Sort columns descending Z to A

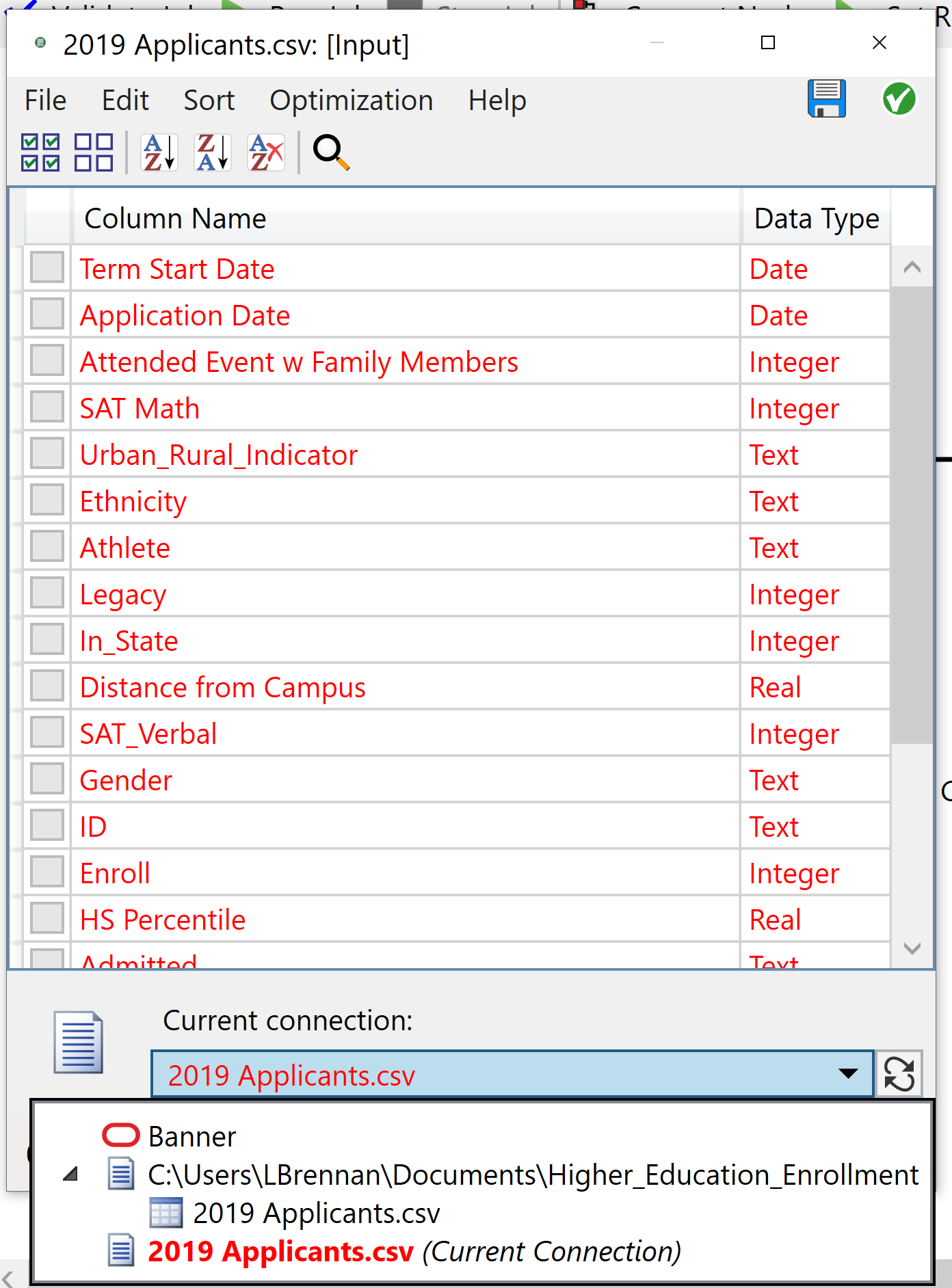[213, 152]
